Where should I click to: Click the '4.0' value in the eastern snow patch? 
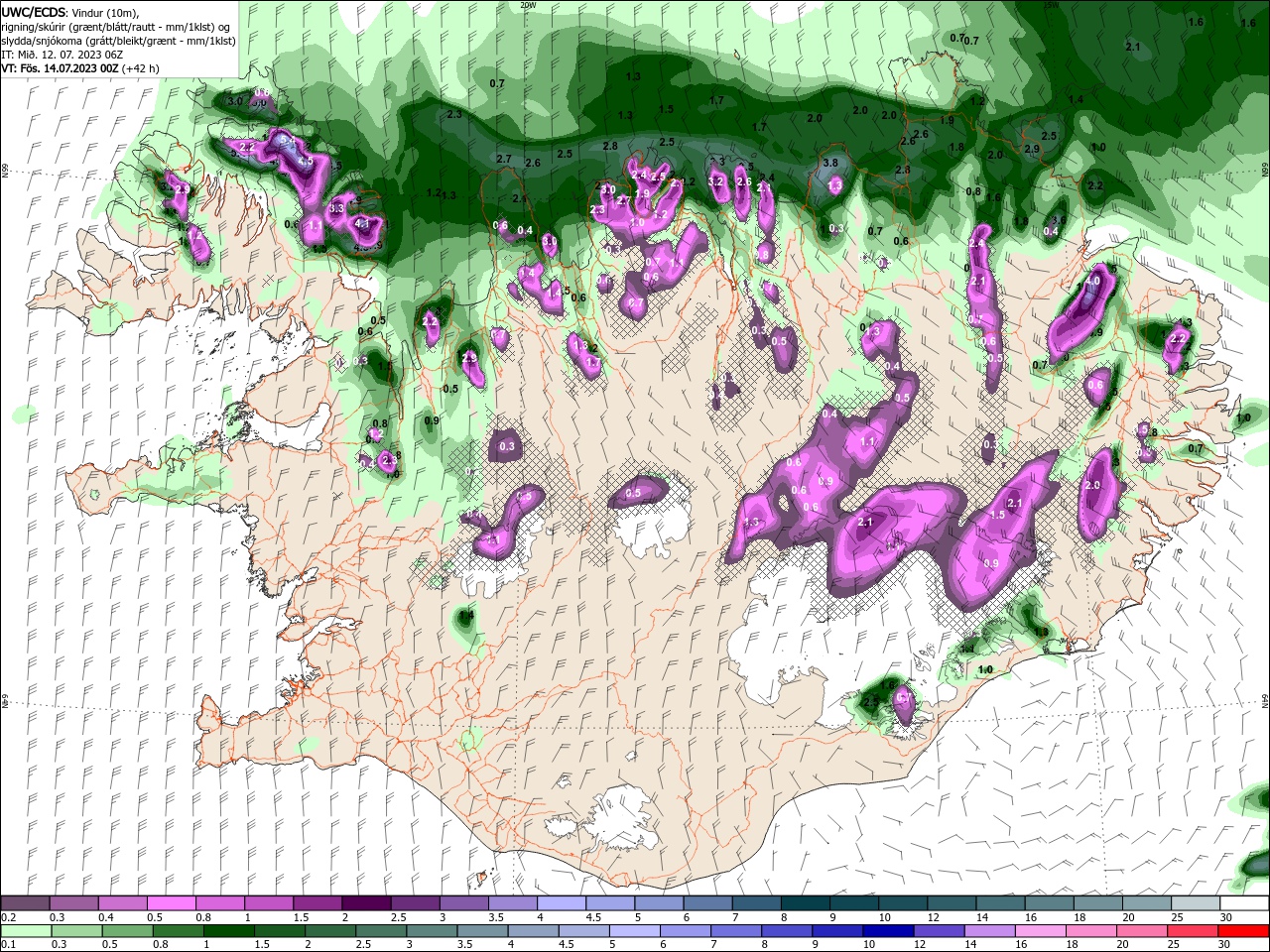(x=1092, y=281)
